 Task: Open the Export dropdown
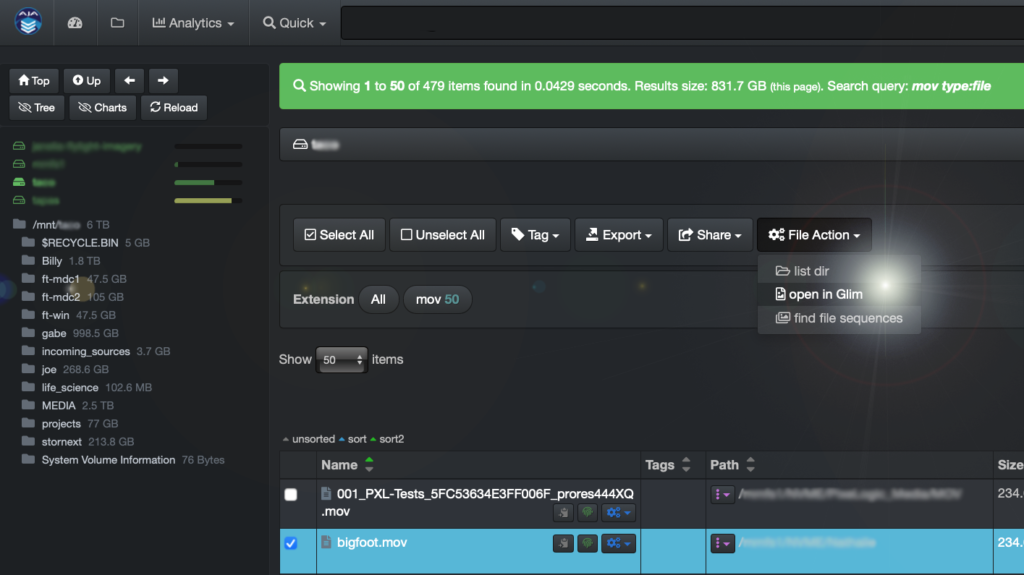click(619, 235)
